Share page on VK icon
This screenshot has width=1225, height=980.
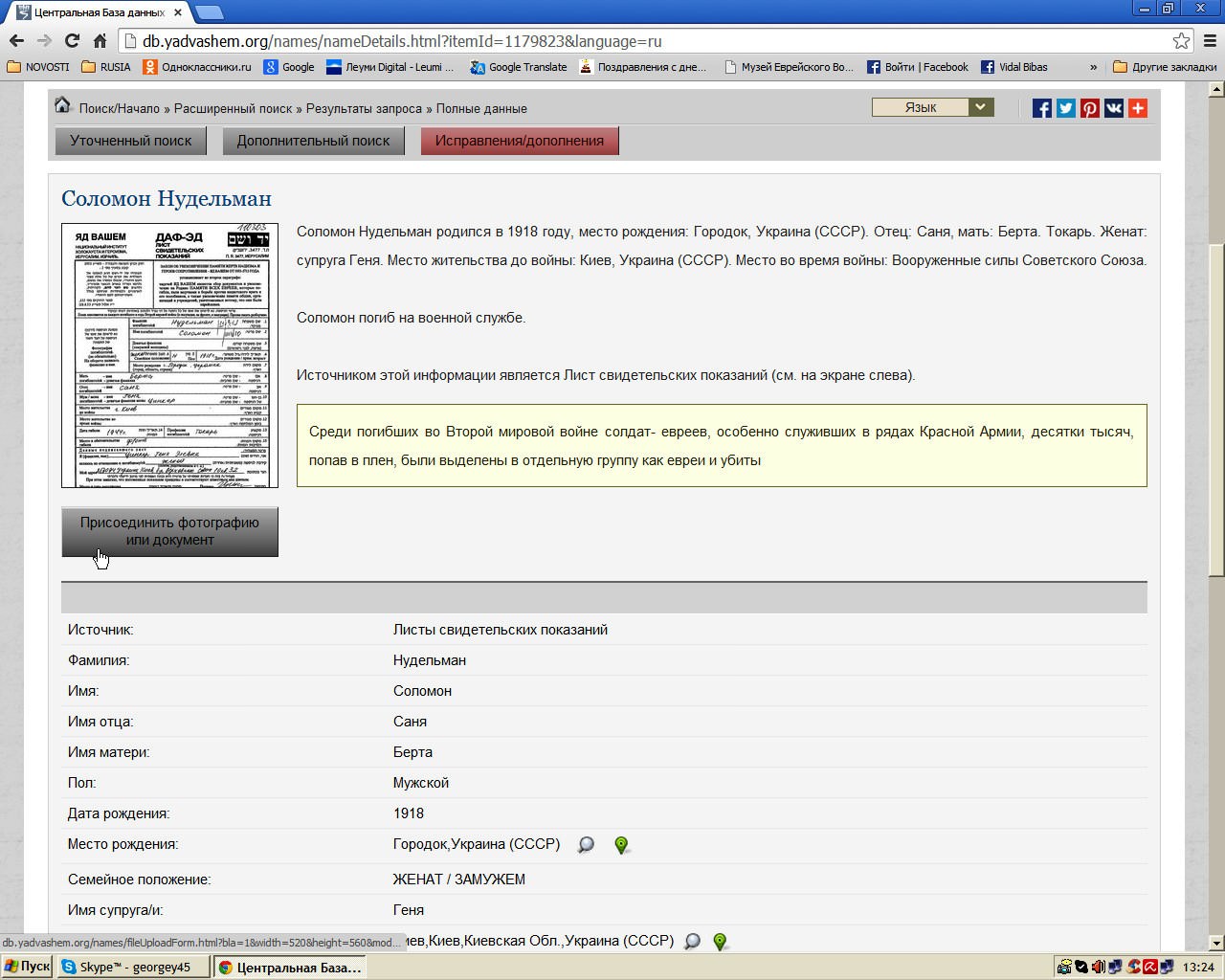click(1114, 108)
